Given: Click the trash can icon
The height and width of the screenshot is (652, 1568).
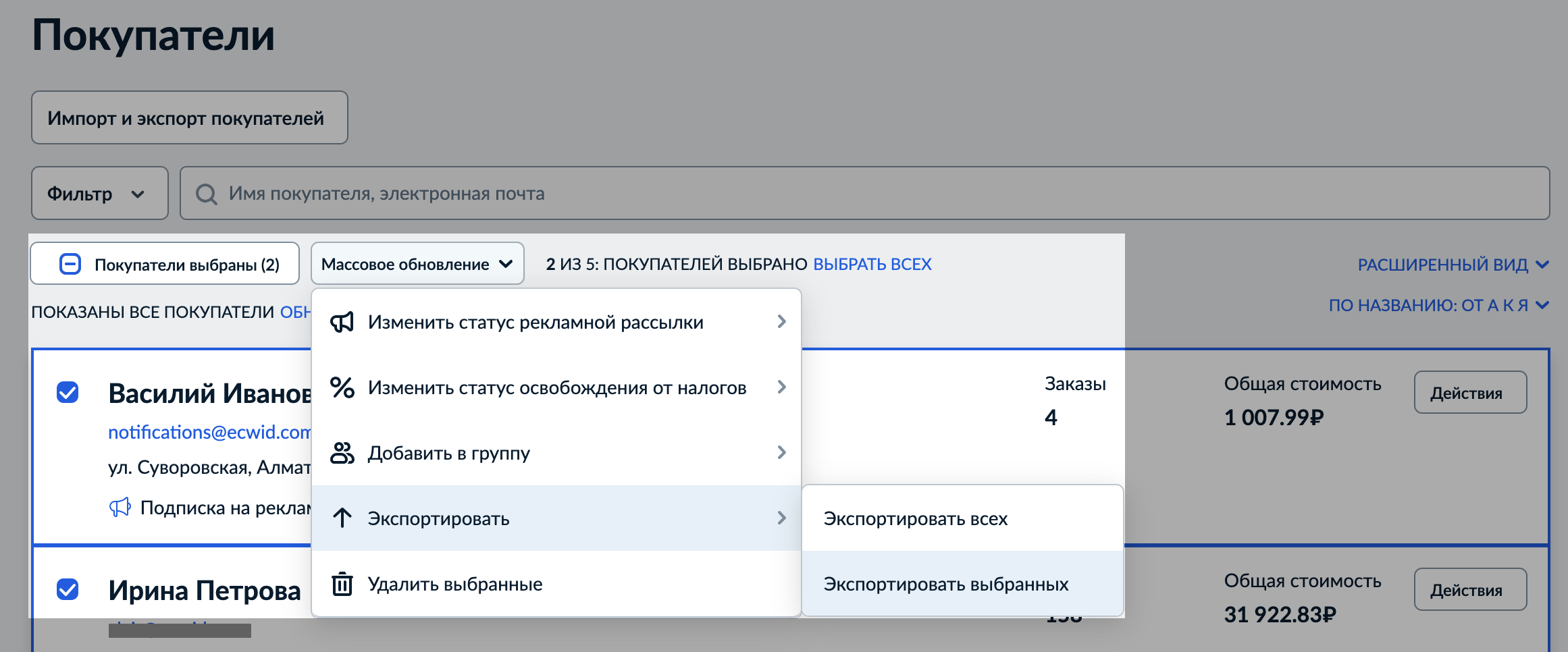Looking at the screenshot, I should point(342,584).
